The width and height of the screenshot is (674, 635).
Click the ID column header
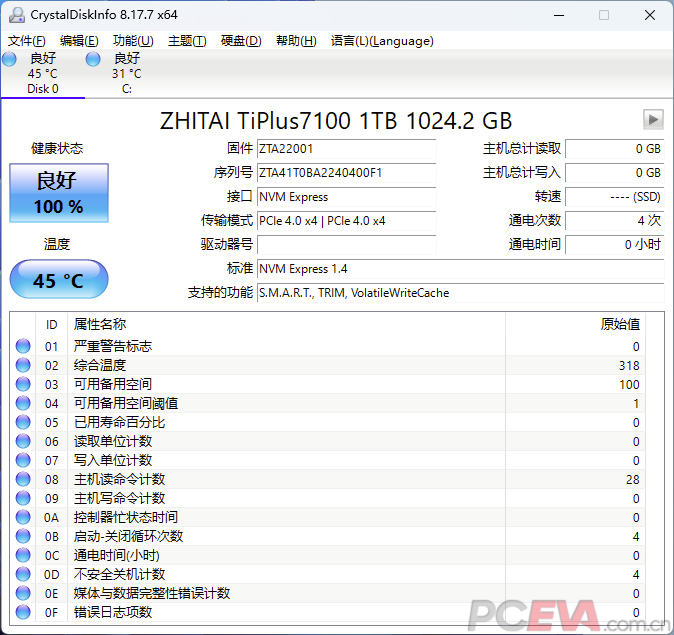coord(52,325)
